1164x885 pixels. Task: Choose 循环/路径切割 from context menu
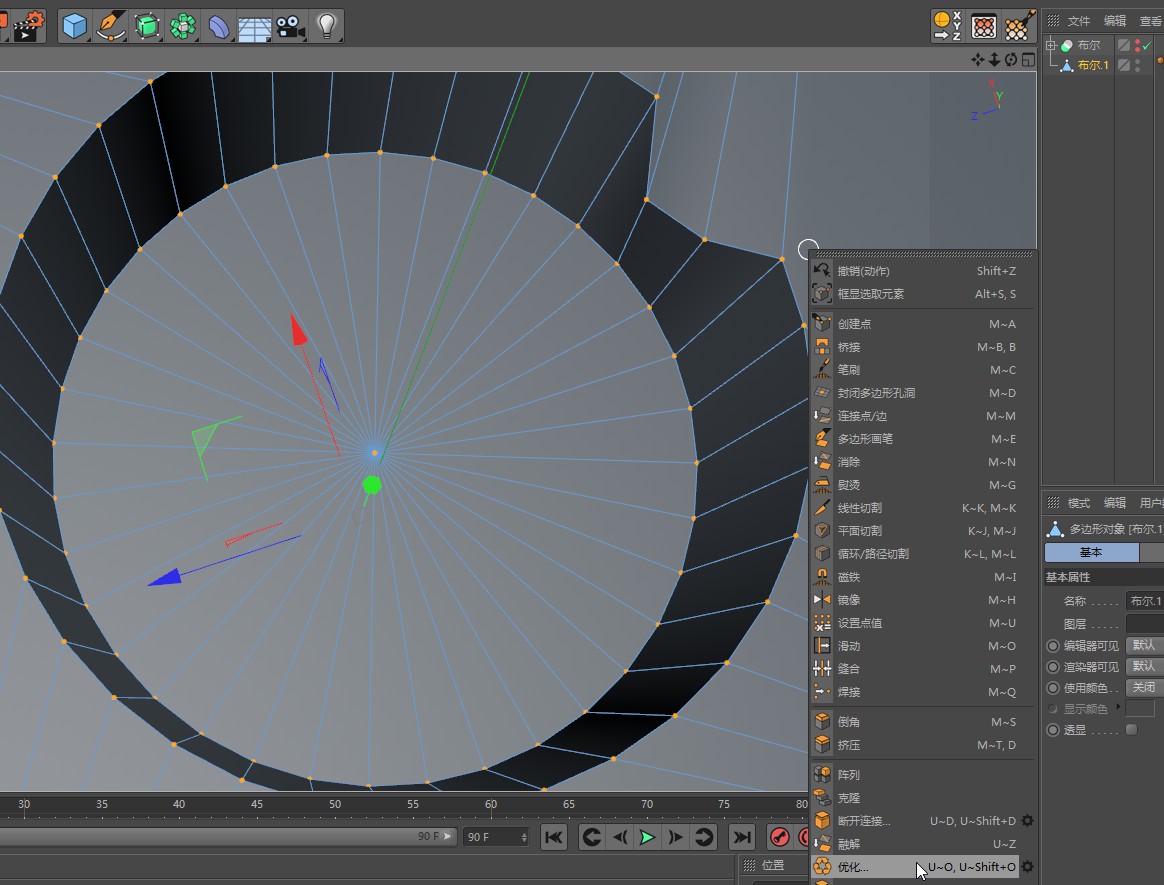[923, 554]
